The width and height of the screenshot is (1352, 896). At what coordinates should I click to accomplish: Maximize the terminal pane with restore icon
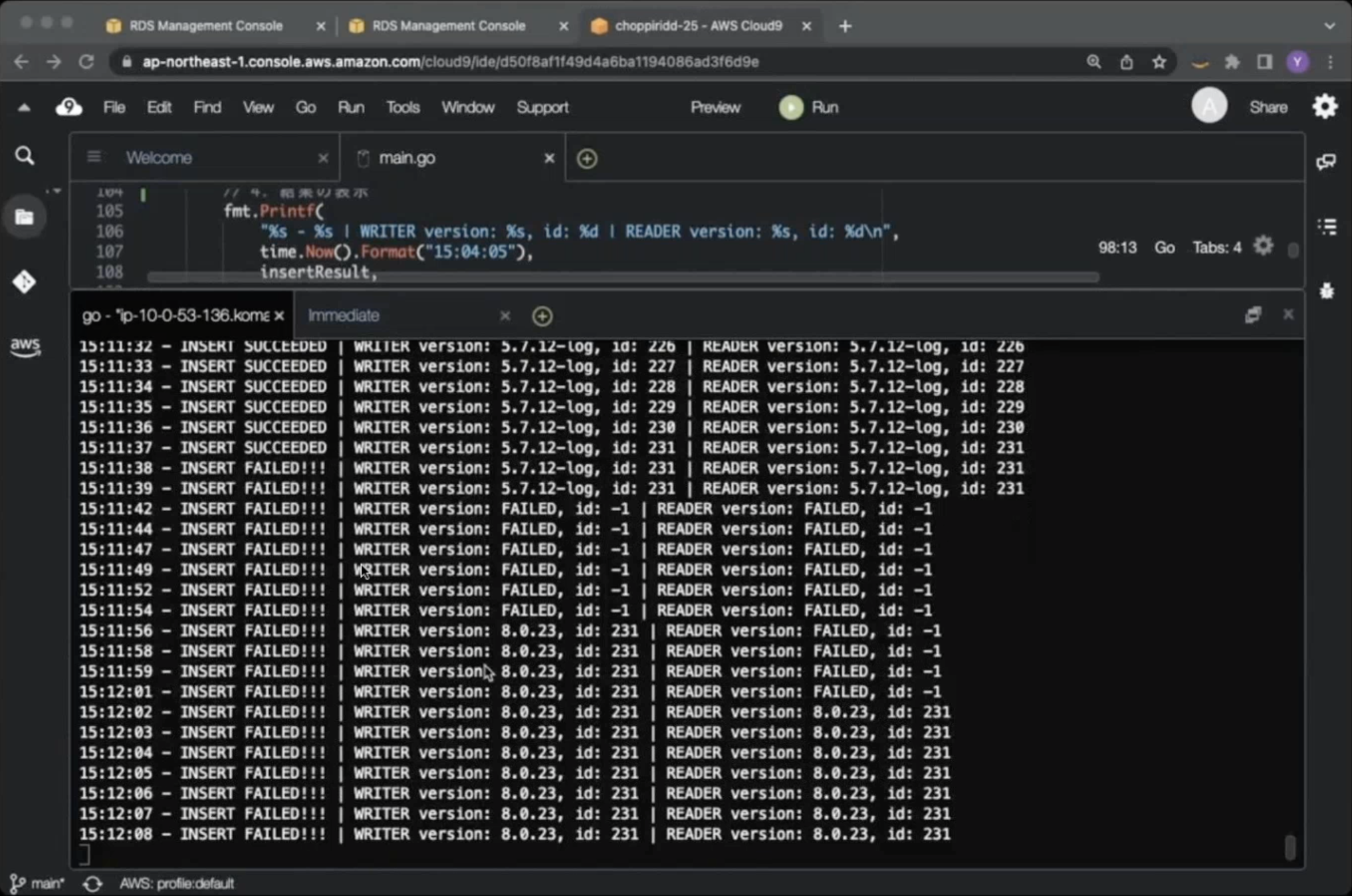[1253, 315]
